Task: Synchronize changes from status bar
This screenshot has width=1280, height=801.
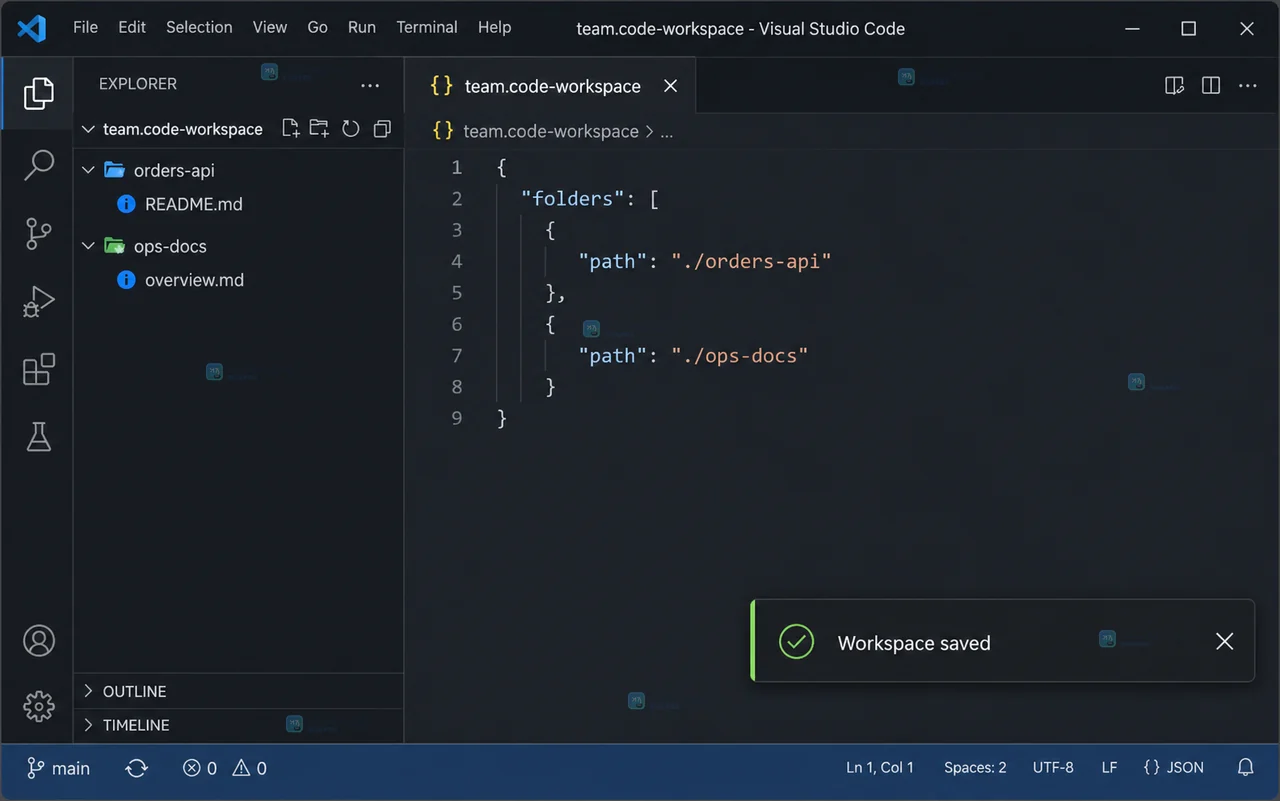Action: point(137,768)
